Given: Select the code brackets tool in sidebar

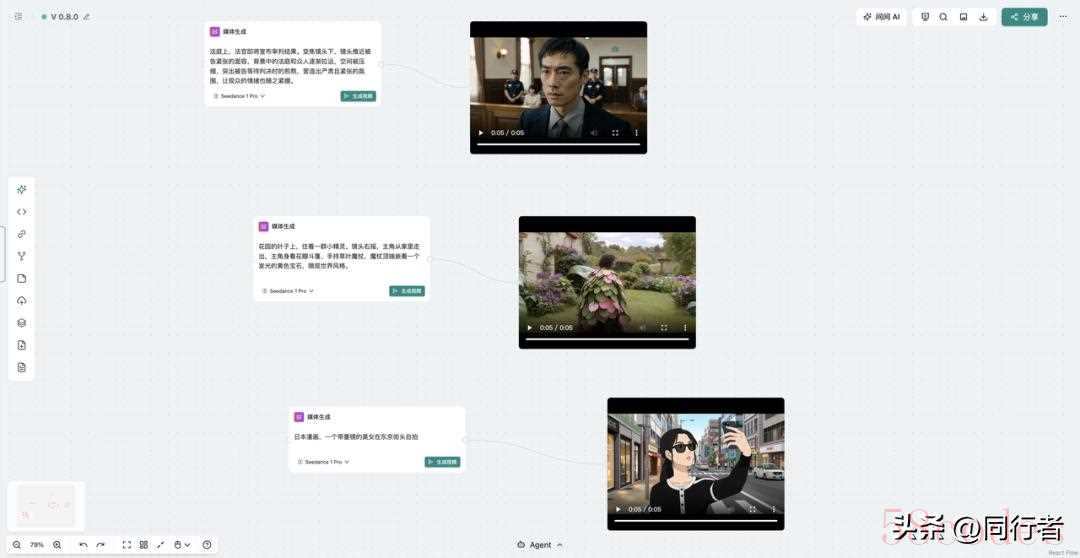Looking at the screenshot, I should [22, 212].
